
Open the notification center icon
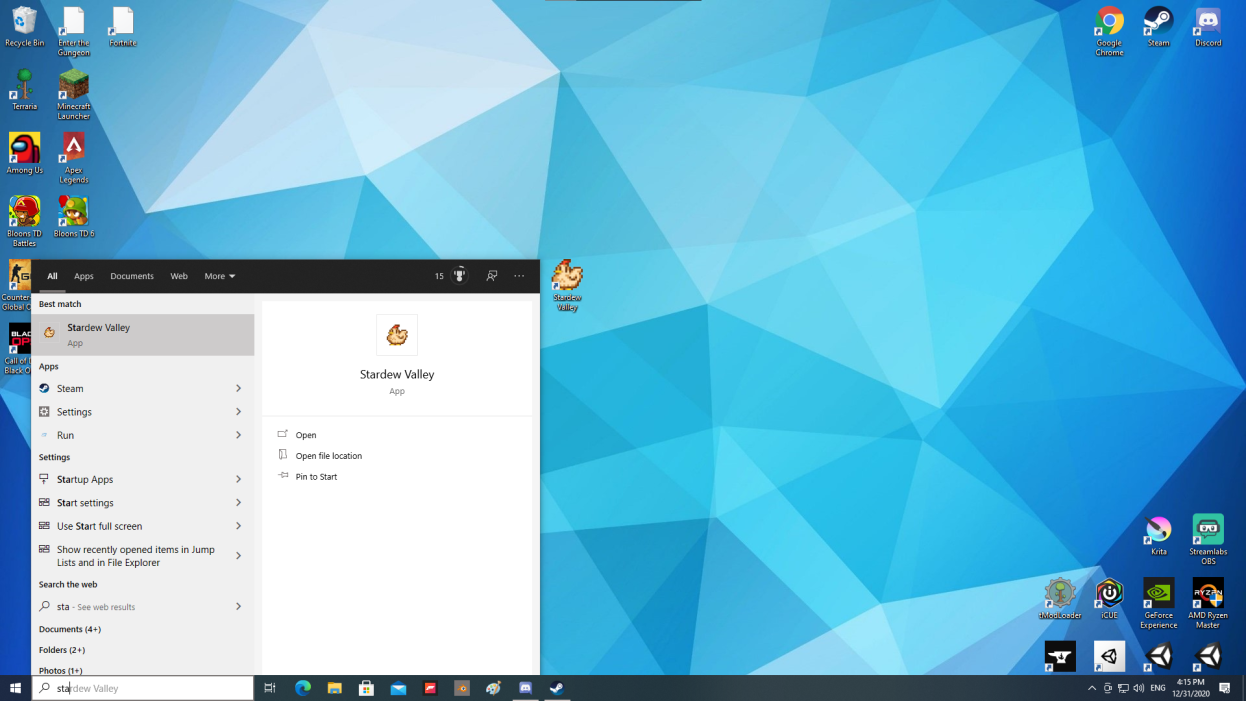point(1224,688)
